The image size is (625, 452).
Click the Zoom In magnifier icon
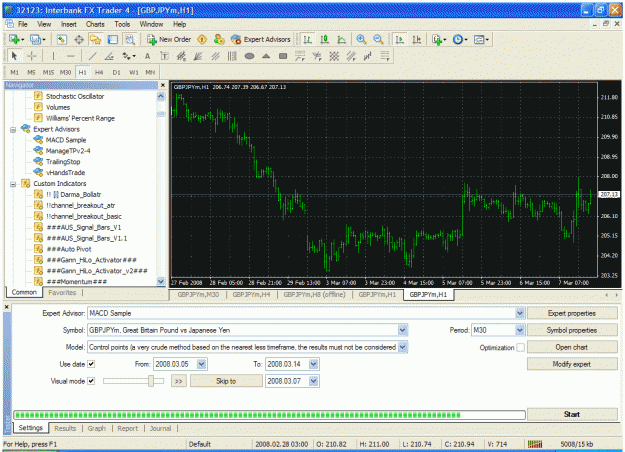361,39
